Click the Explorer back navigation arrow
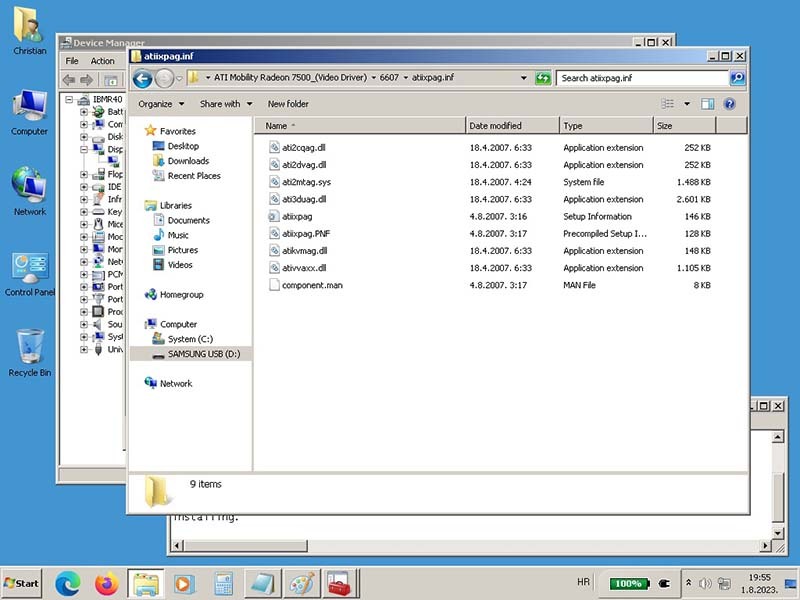800x600 pixels. 142,78
